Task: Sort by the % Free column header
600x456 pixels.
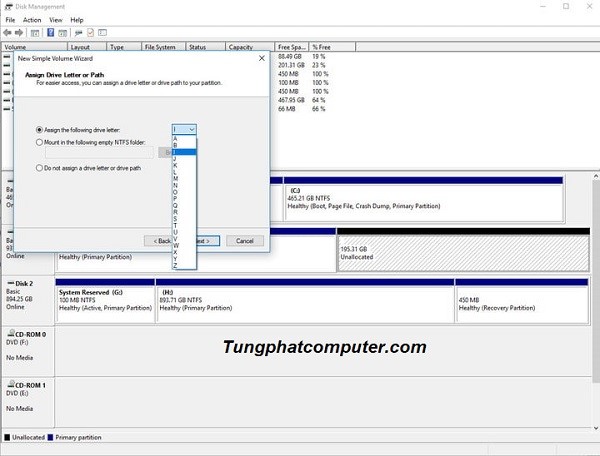Action: coord(332,47)
